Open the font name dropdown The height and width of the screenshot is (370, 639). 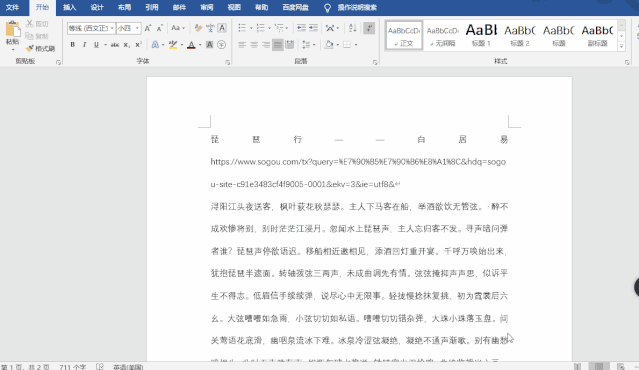[x=112, y=28]
